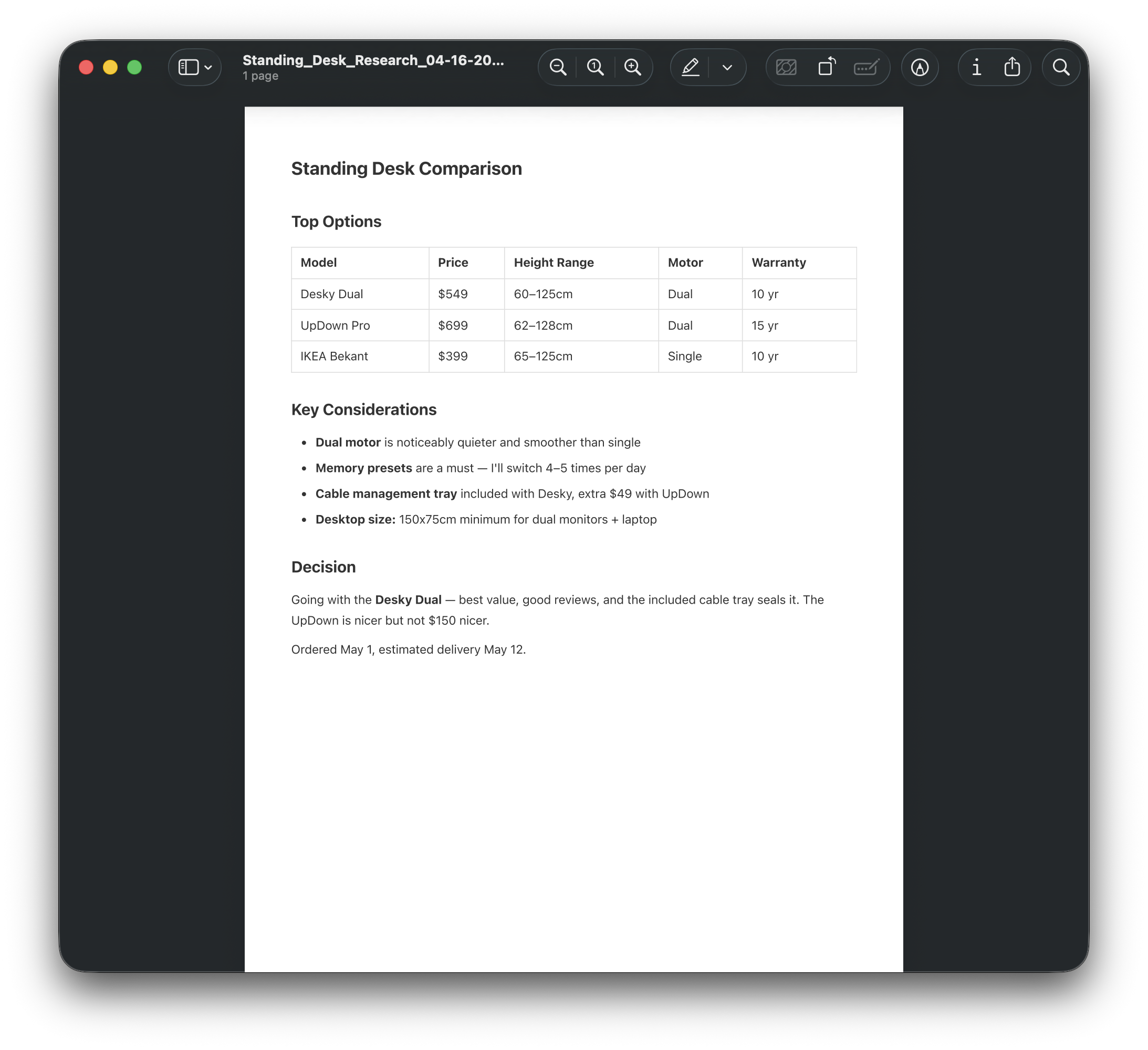Click the zoom in magnifier icon
Screen dimensions: 1148x1050
pyautogui.click(x=633, y=67)
